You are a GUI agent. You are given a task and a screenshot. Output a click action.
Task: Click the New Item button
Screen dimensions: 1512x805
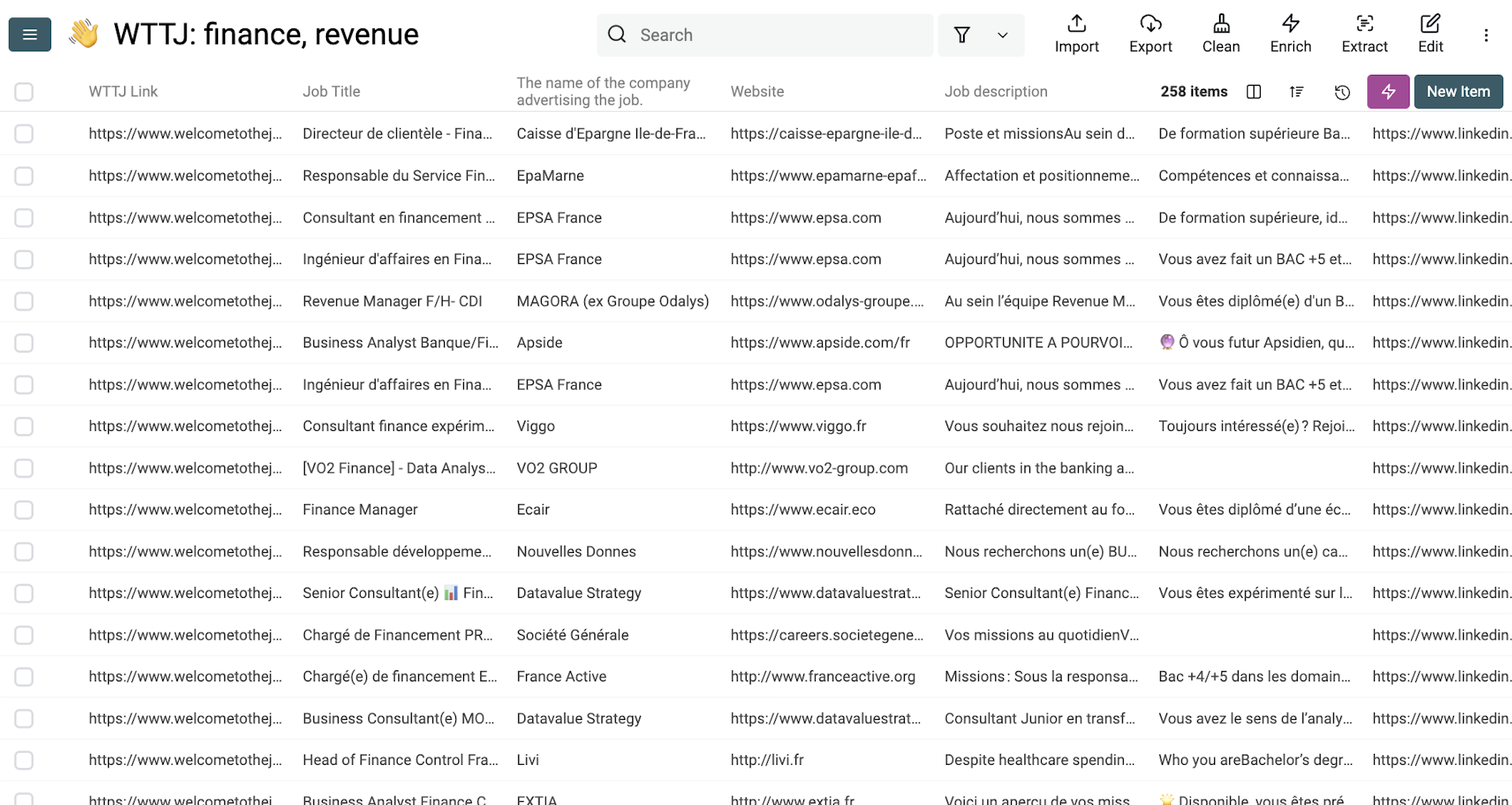1458,91
